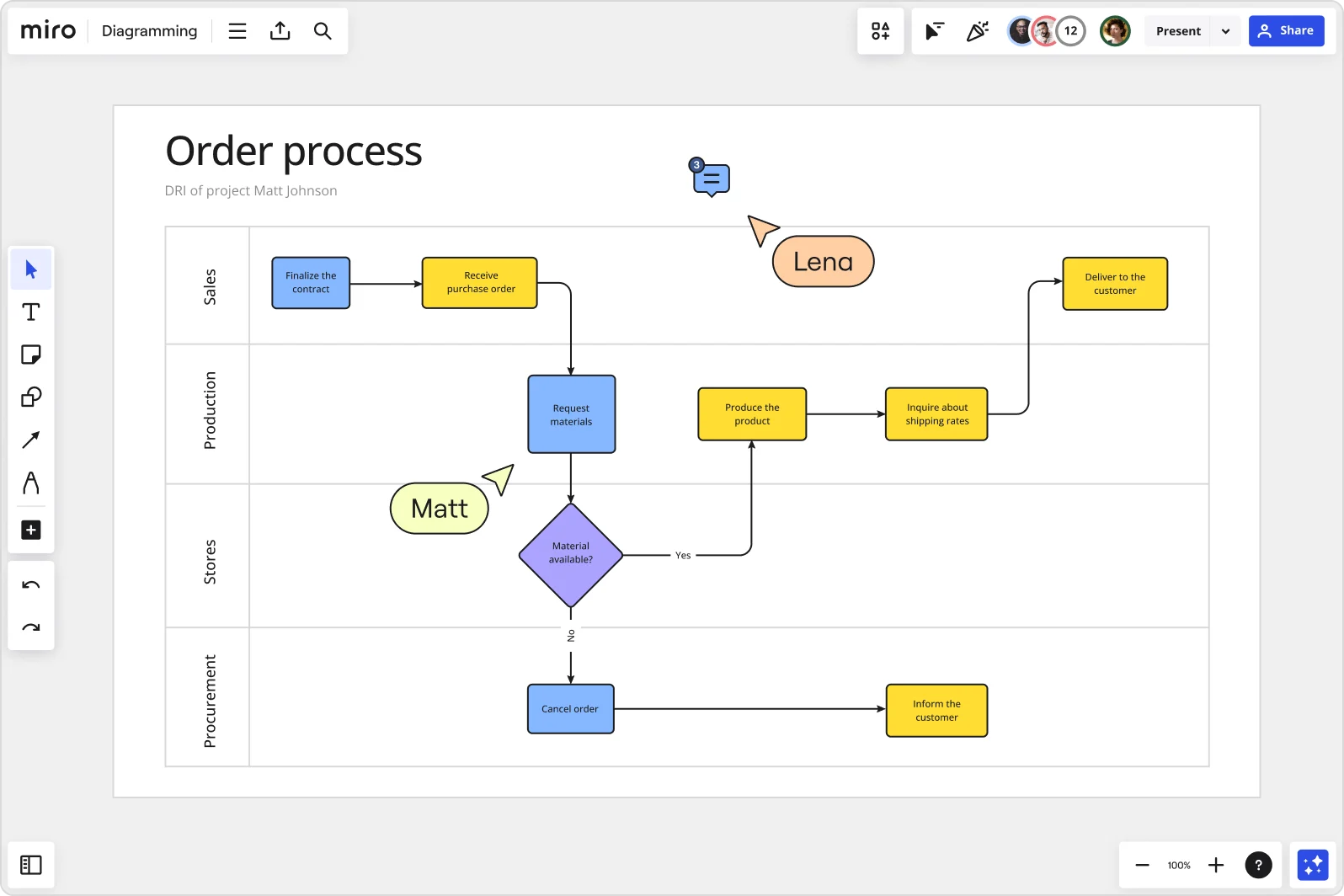Viewport: 1344px width, 896px height.
Task: Select the Connection line arrow tool
Action: [x=31, y=440]
